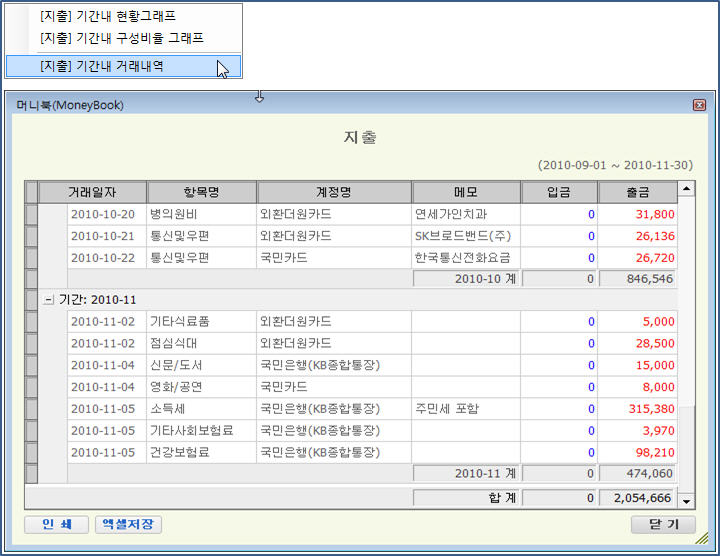Sort by 거래일자 column header

[92, 192]
